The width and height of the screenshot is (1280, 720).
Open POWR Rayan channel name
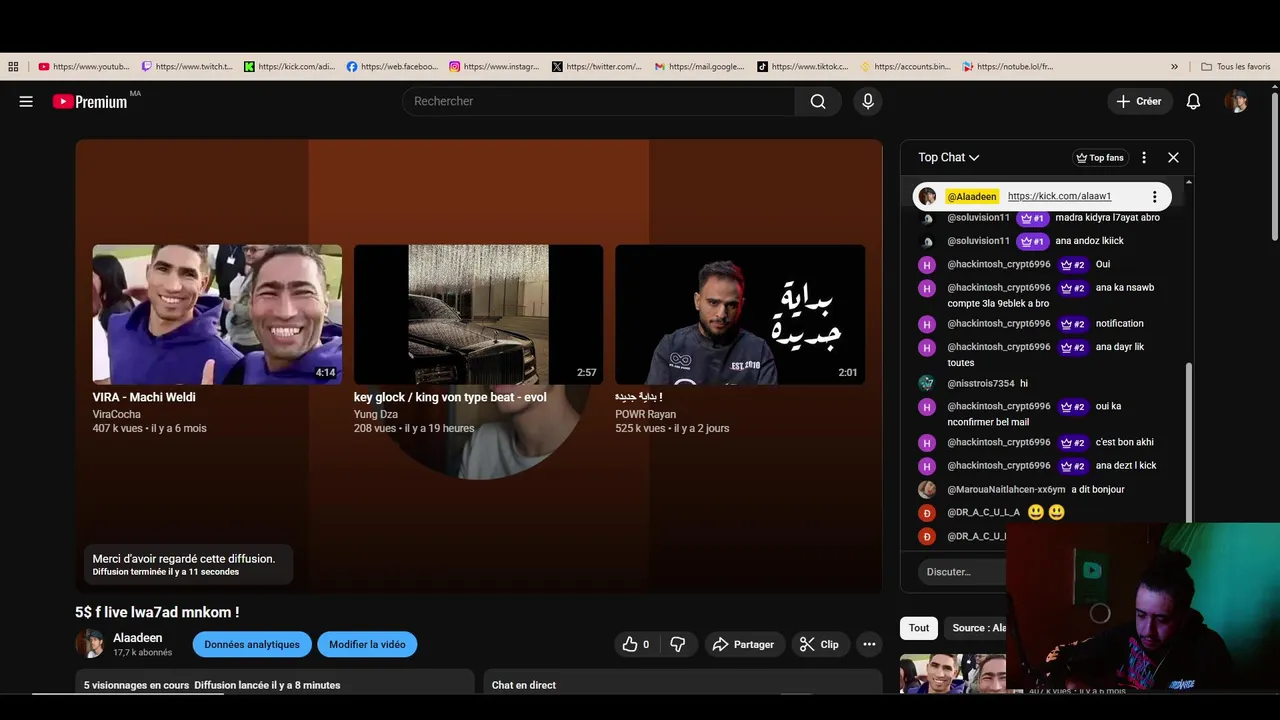(x=645, y=414)
